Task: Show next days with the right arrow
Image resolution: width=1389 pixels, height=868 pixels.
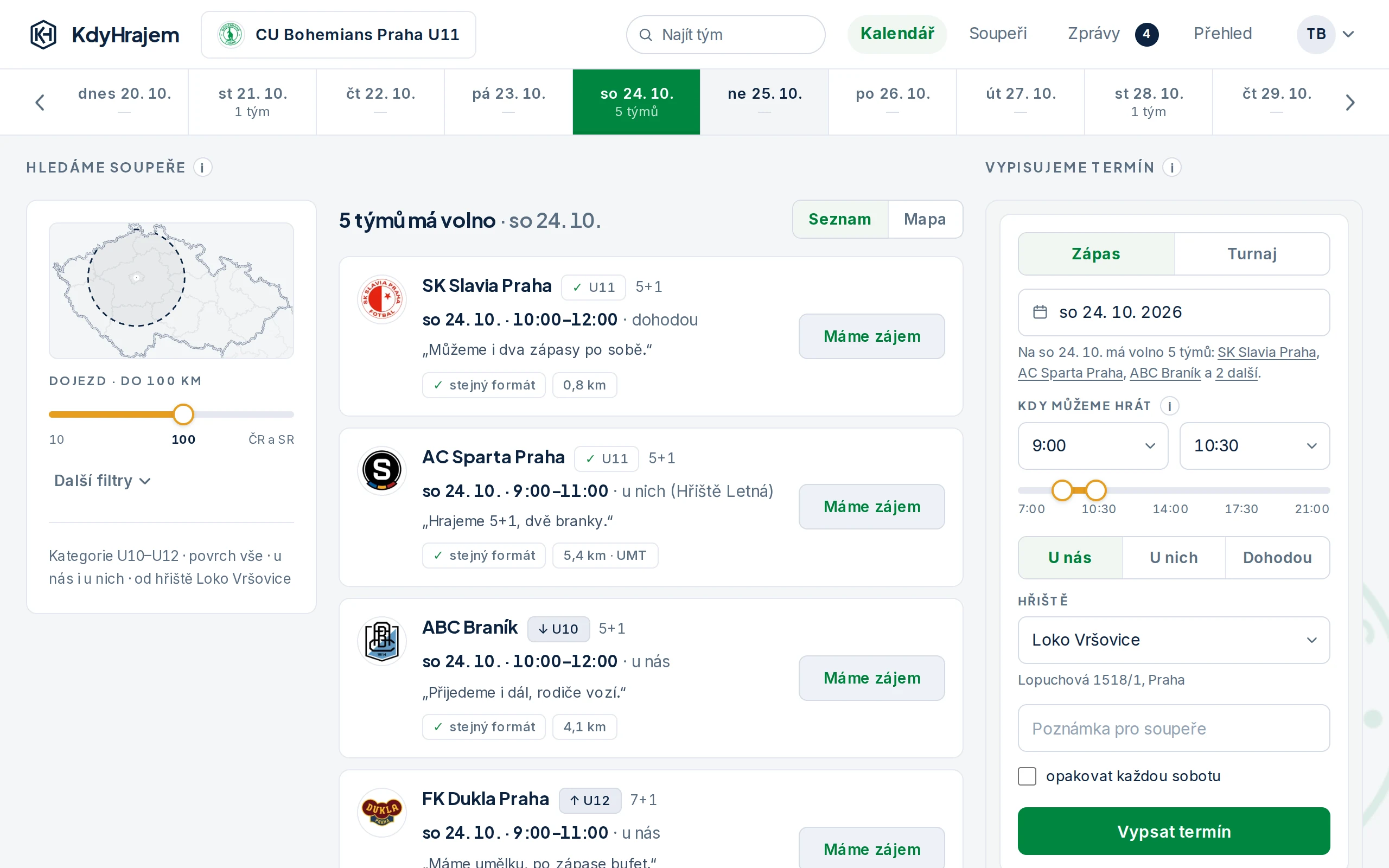Action: (1350, 103)
